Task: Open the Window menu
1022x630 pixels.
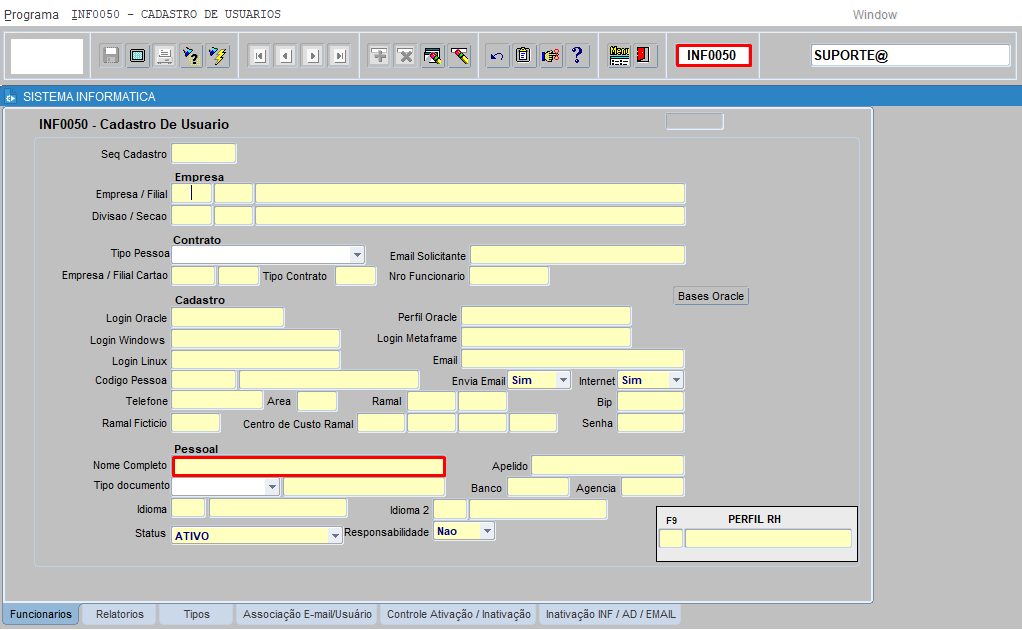Action: [x=875, y=14]
